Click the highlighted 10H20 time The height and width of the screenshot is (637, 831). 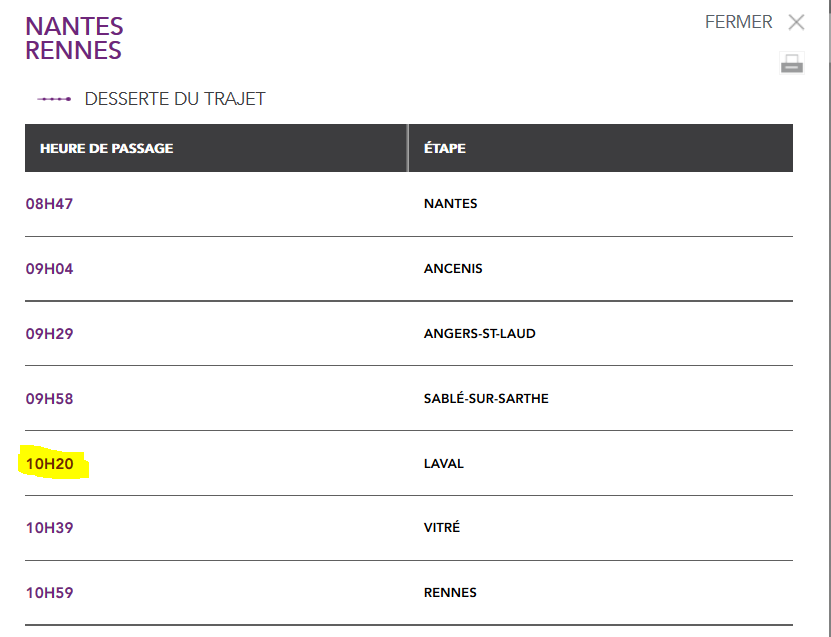coord(49,464)
